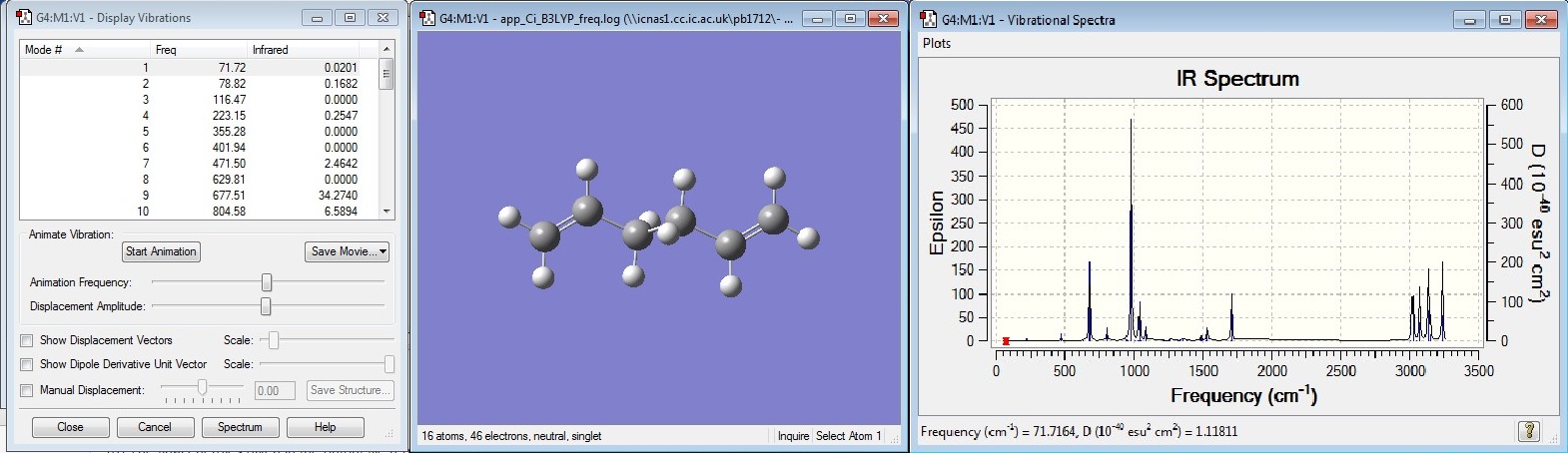Select mode 9 with frequency 677.51

click(x=199, y=196)
